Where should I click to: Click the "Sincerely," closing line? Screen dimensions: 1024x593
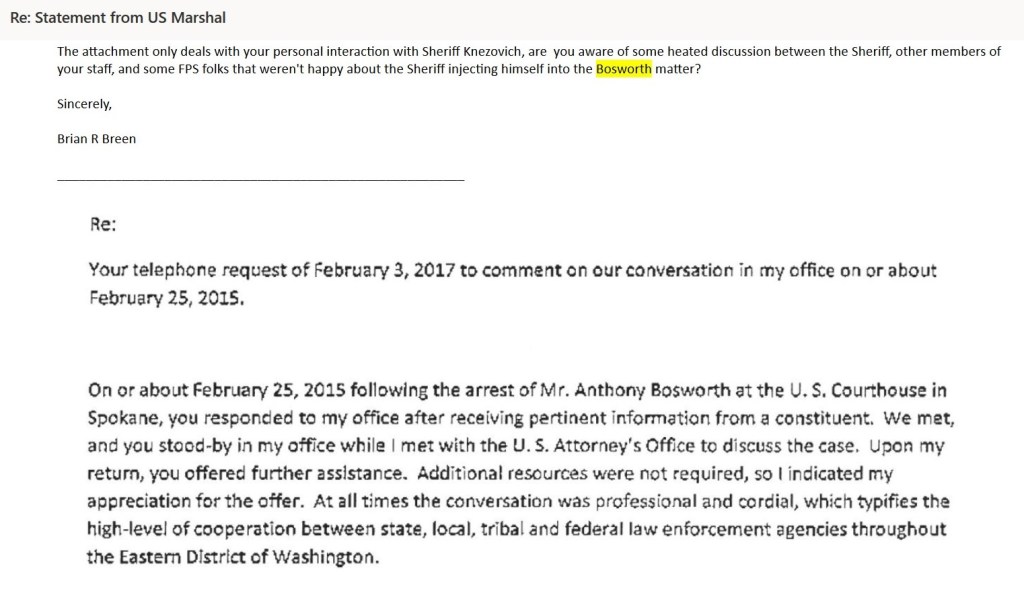[x=84, y=104]
